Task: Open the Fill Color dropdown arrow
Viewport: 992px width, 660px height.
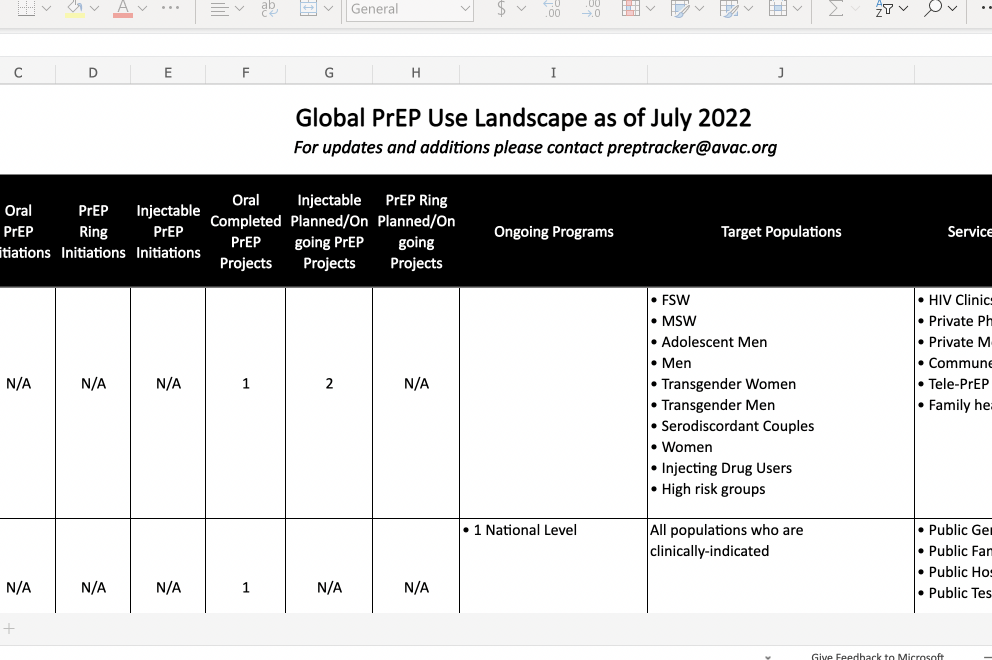Action: coord(94,8)
